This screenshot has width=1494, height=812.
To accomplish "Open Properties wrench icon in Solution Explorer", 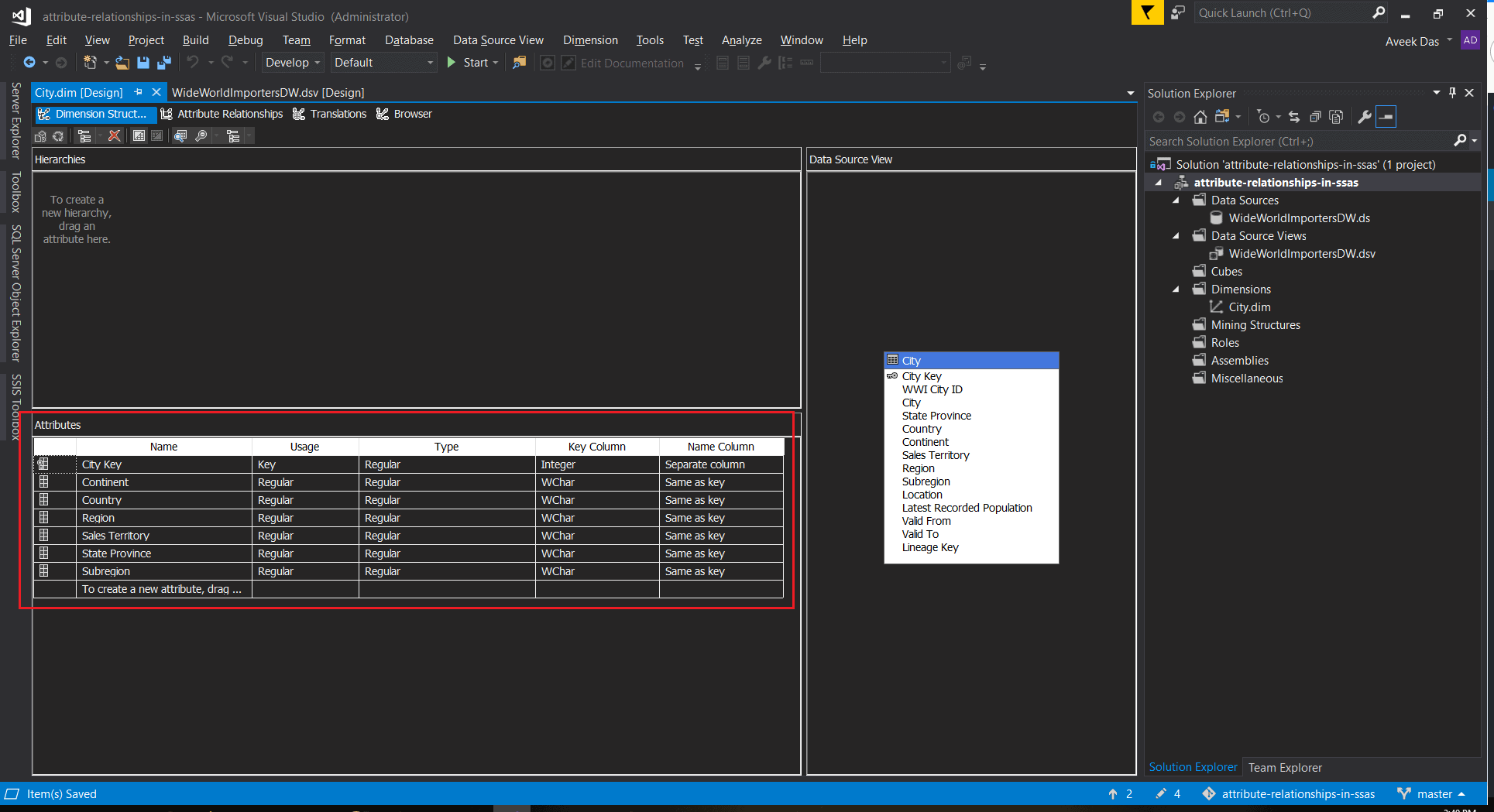I will [x=1364, y=117].
